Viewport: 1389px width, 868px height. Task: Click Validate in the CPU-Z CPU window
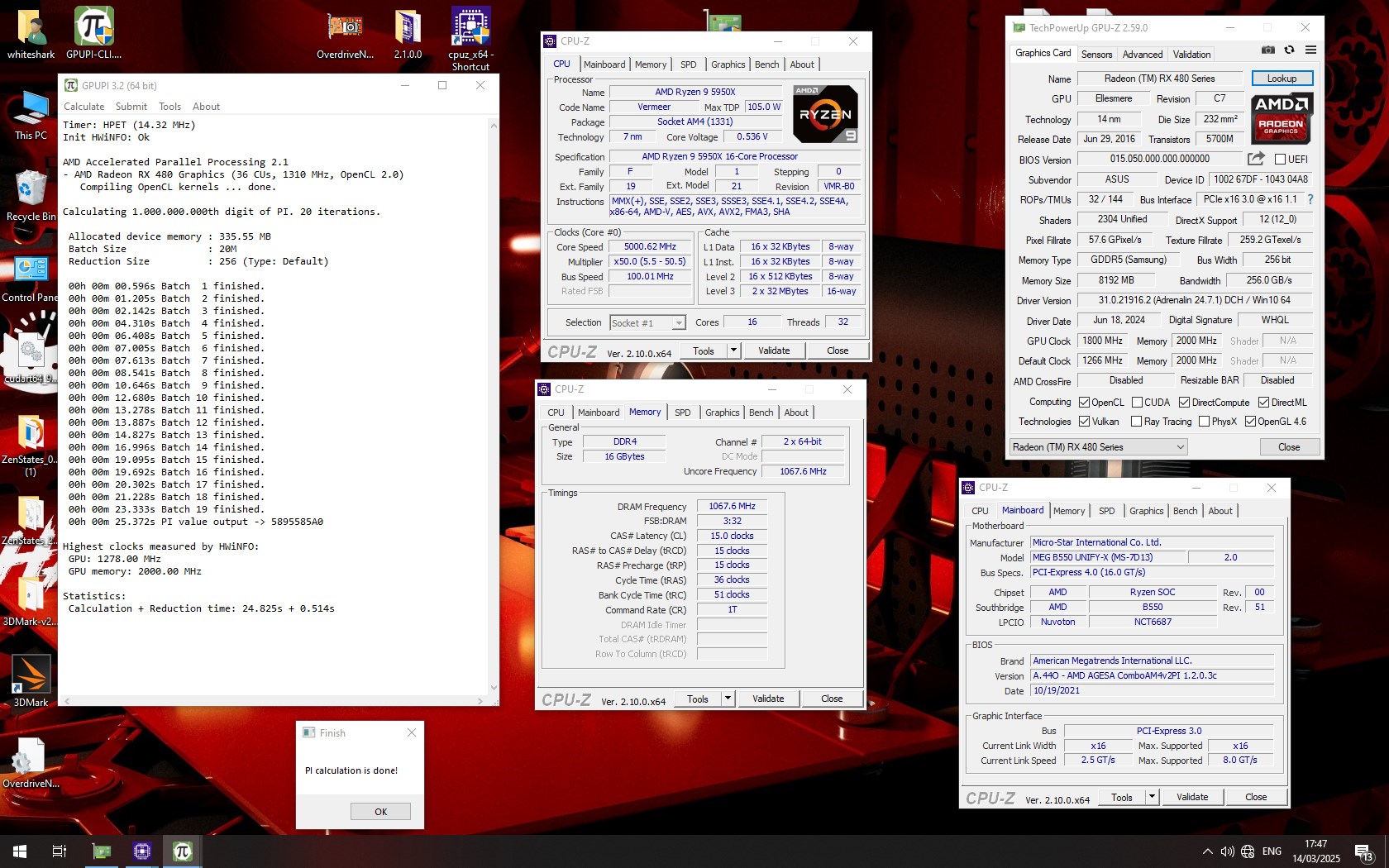(774, 351)
